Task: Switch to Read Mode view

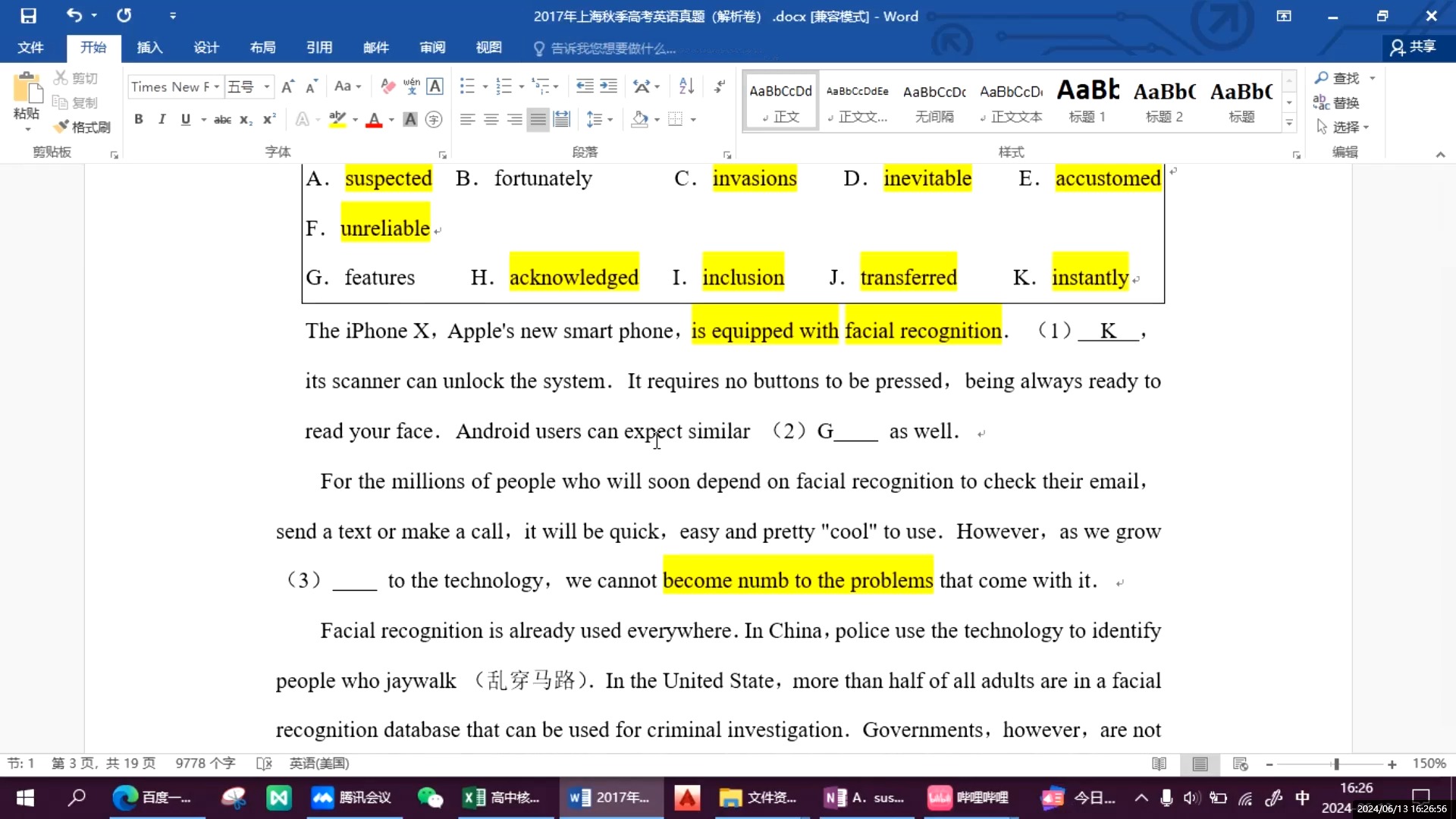Action: tap(1159, 764)
